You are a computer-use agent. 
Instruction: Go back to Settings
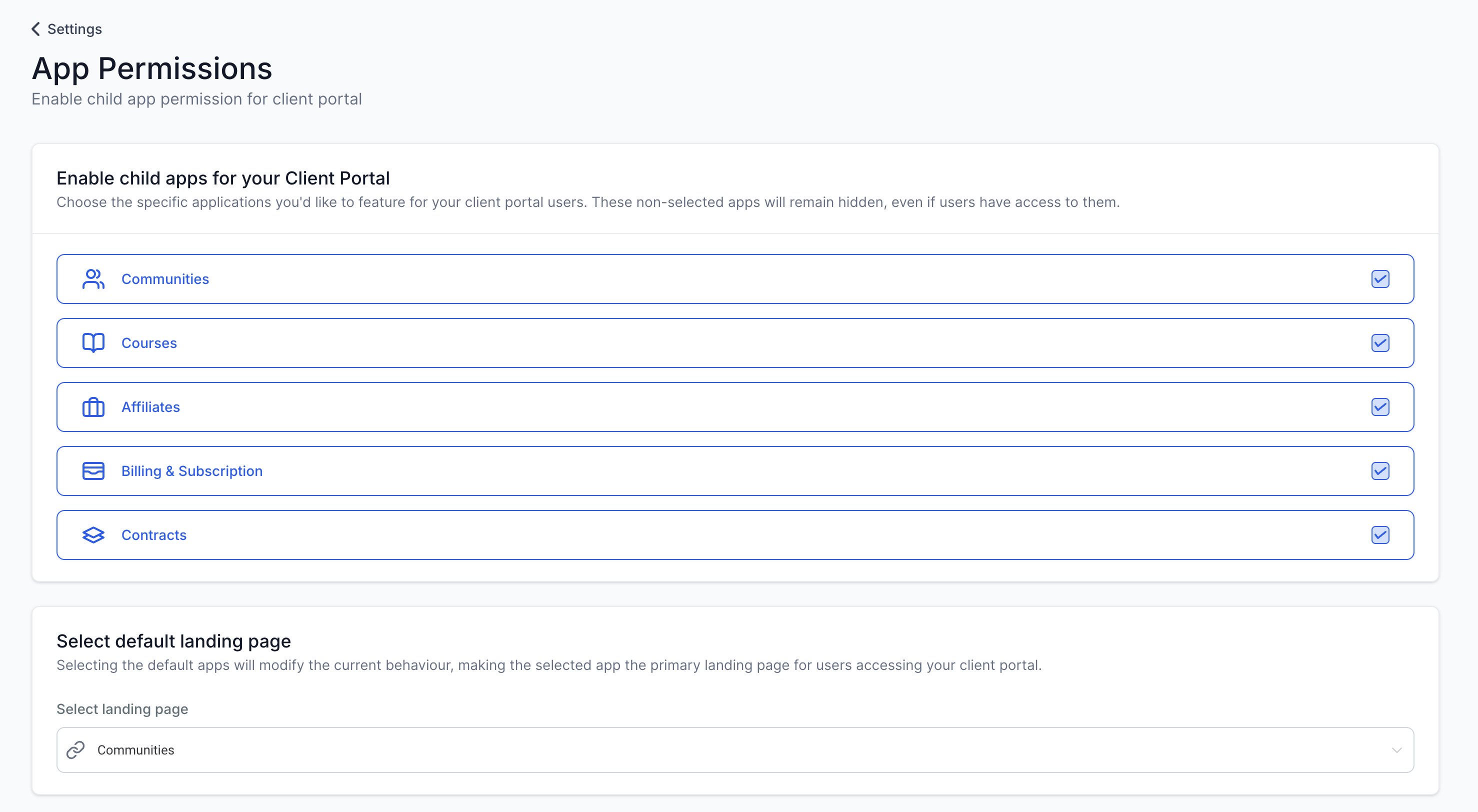tap(74, 29)
